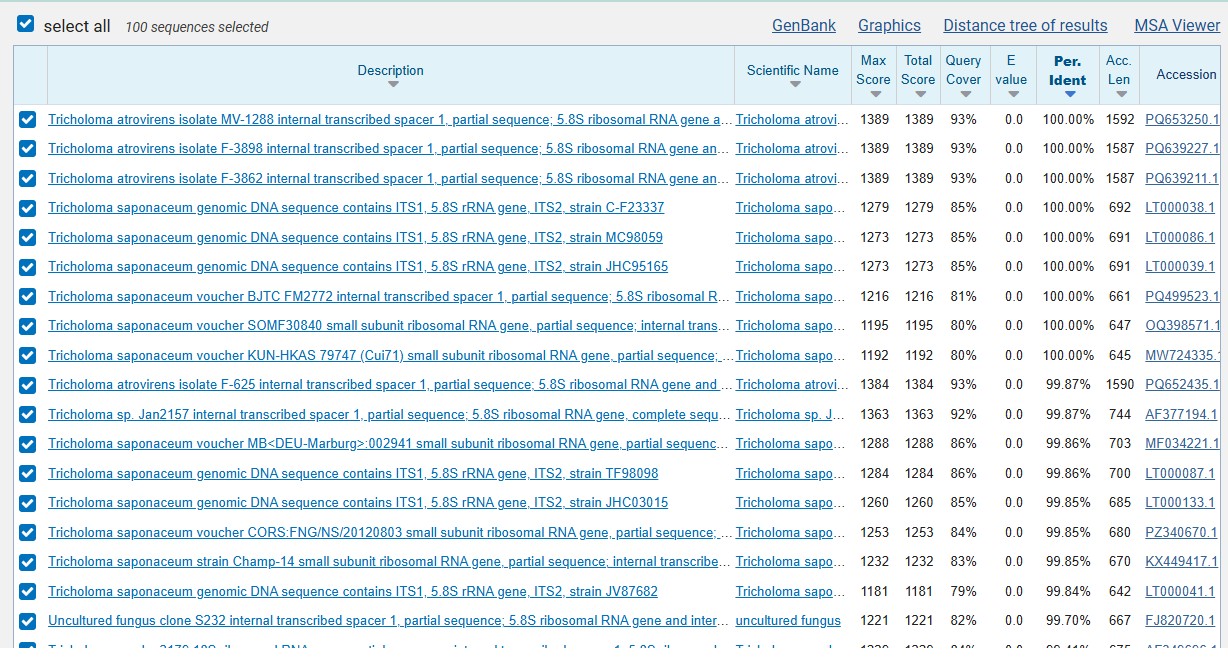Click active Per. Ident sort arrow
This screenshot has width=1228, height=667.
point(1069,94)
